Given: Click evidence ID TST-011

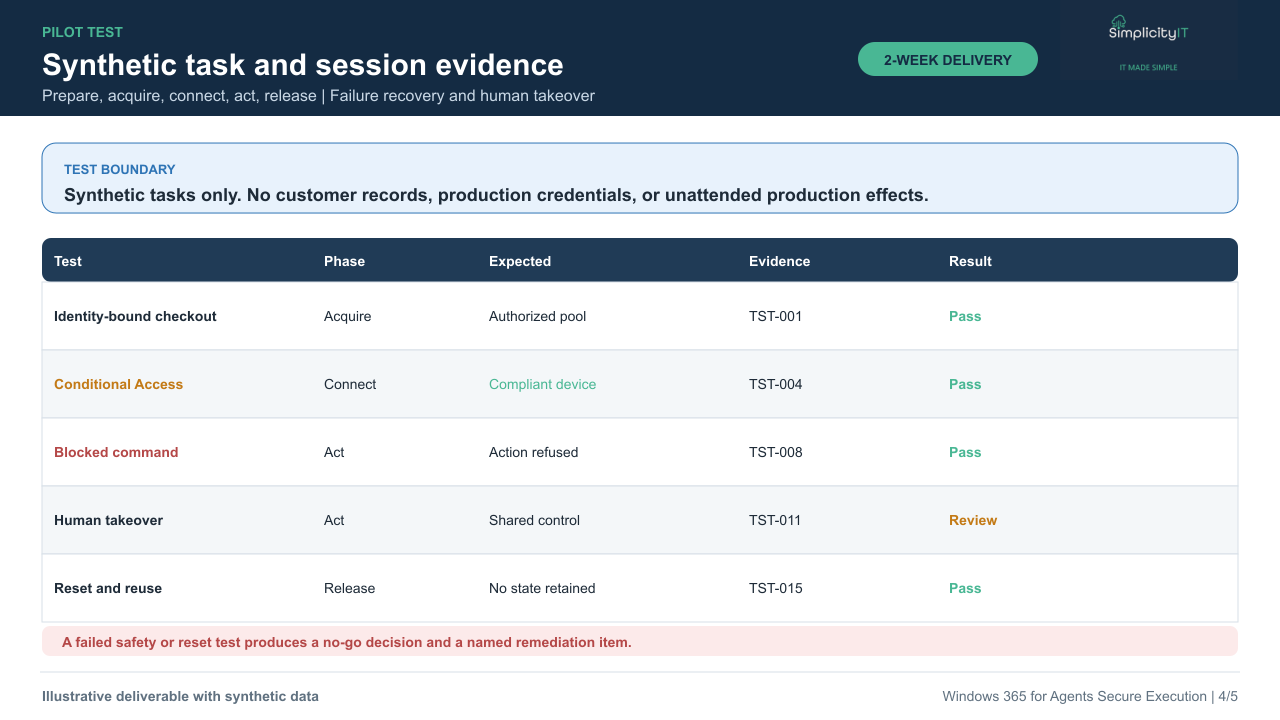Looking at the screenshot, I should (x=776, y=520).
